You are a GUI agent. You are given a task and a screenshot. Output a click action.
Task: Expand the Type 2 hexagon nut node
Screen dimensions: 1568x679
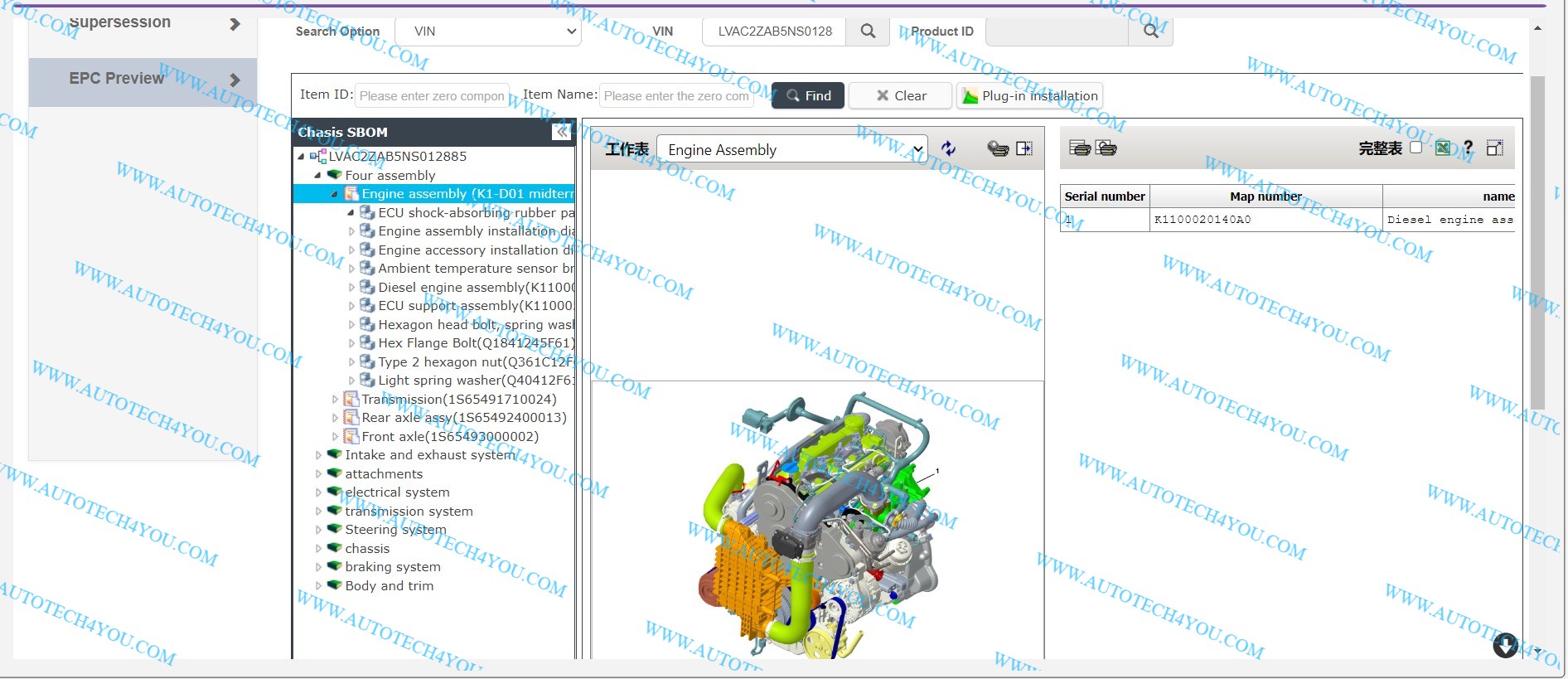coord(351,362)
